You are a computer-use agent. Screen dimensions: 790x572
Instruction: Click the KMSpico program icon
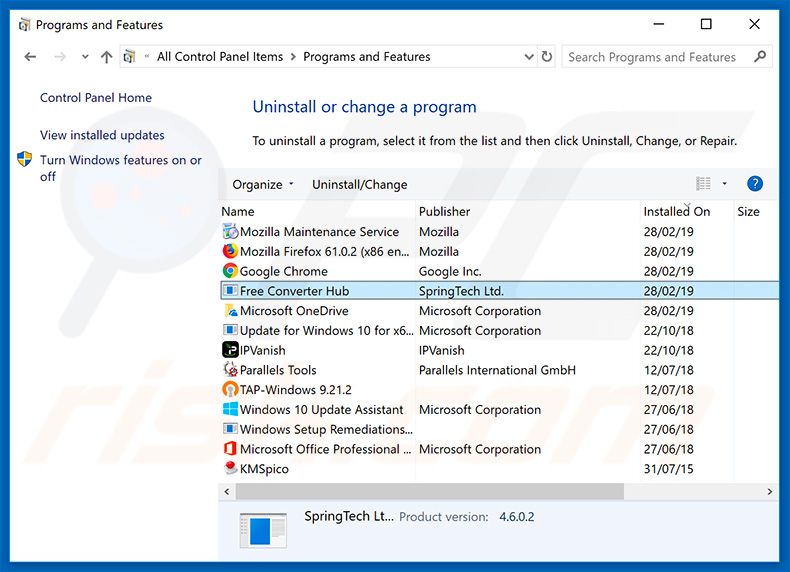coord(230,468)
